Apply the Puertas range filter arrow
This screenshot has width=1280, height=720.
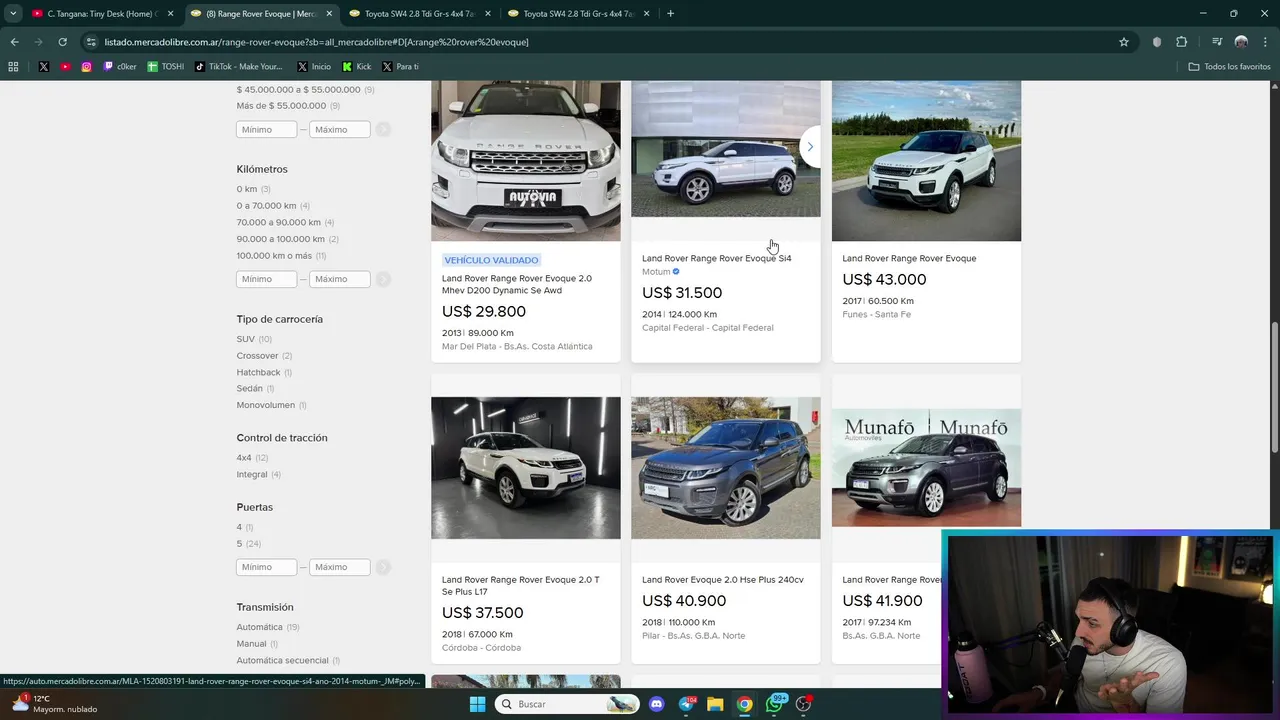click(x=383, y=567)
